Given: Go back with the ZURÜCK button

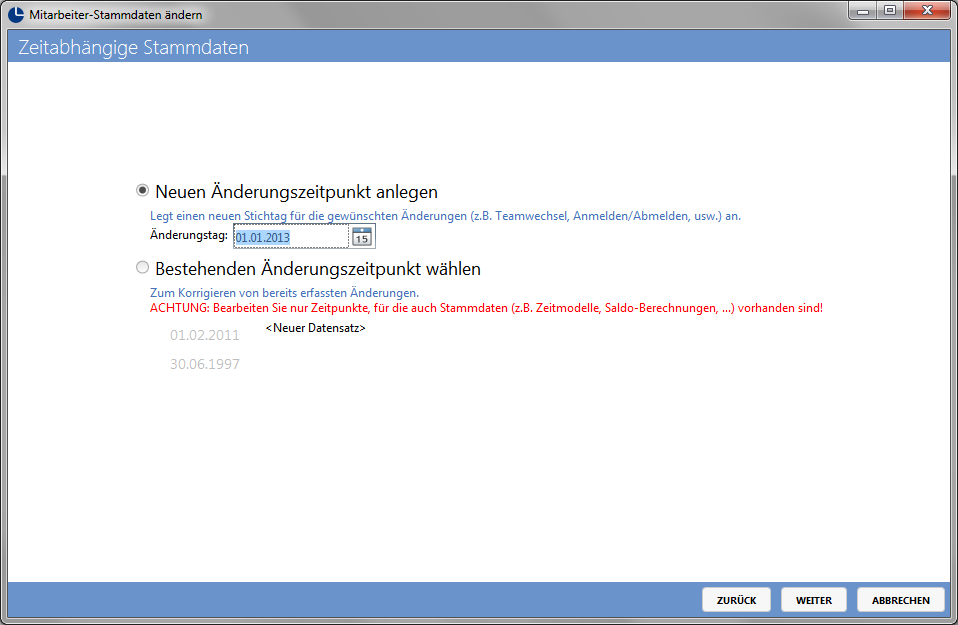Looking at the screenshot, I should [736, 600].
